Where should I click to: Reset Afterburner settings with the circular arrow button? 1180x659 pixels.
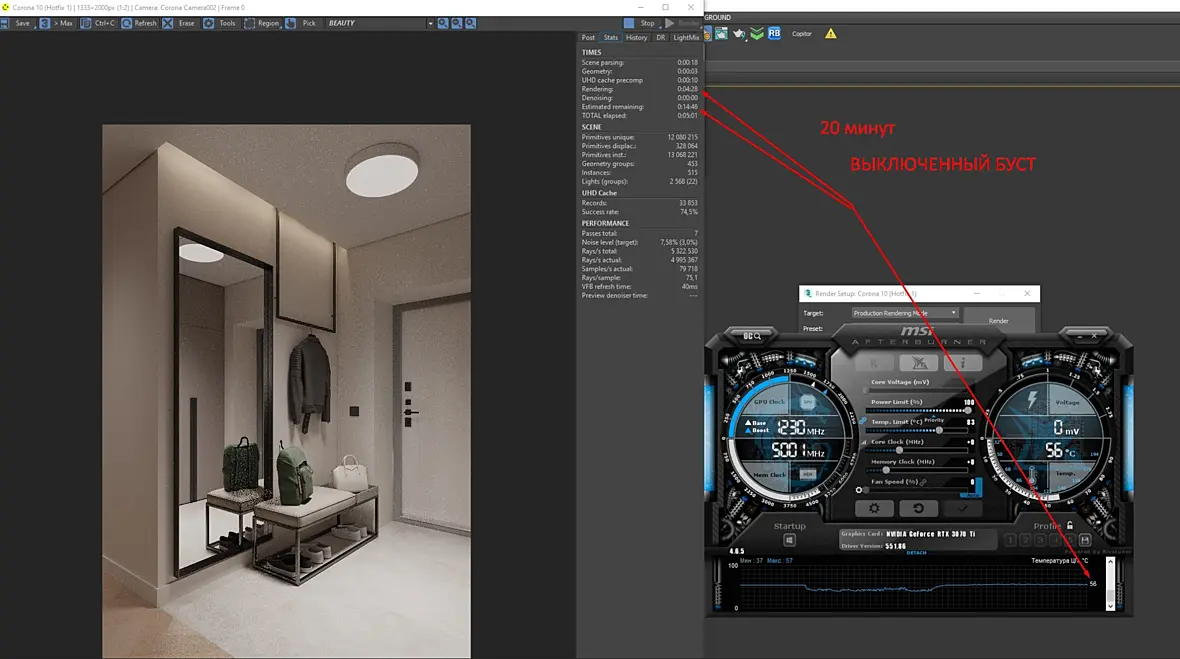918,509
